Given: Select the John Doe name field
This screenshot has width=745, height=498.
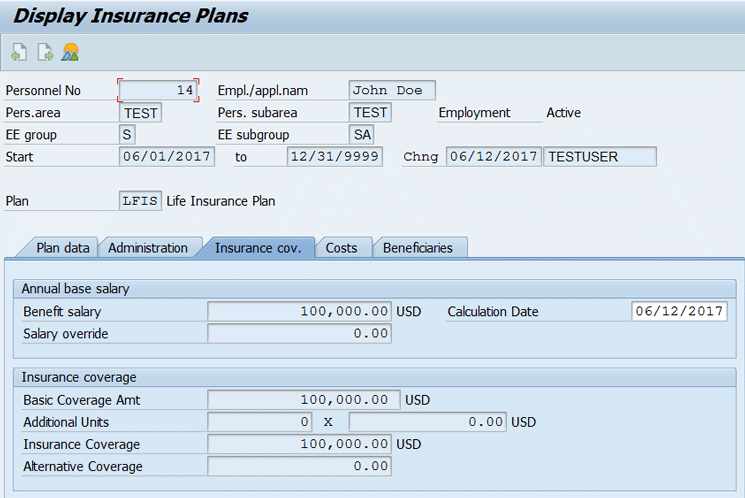Looking at the screenshot, I should click(392, 90).
